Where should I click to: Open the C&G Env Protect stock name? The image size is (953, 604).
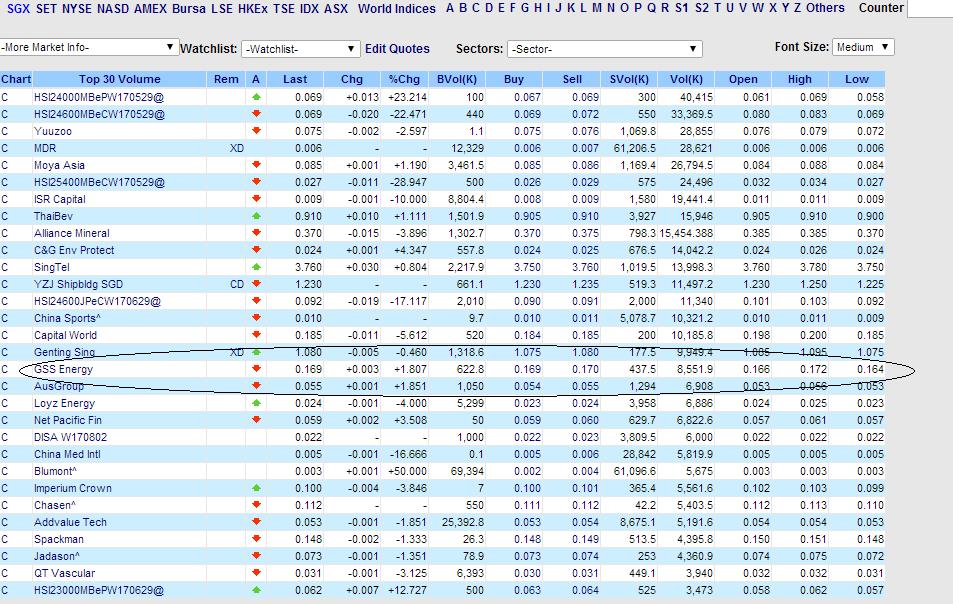pos(74,250)
